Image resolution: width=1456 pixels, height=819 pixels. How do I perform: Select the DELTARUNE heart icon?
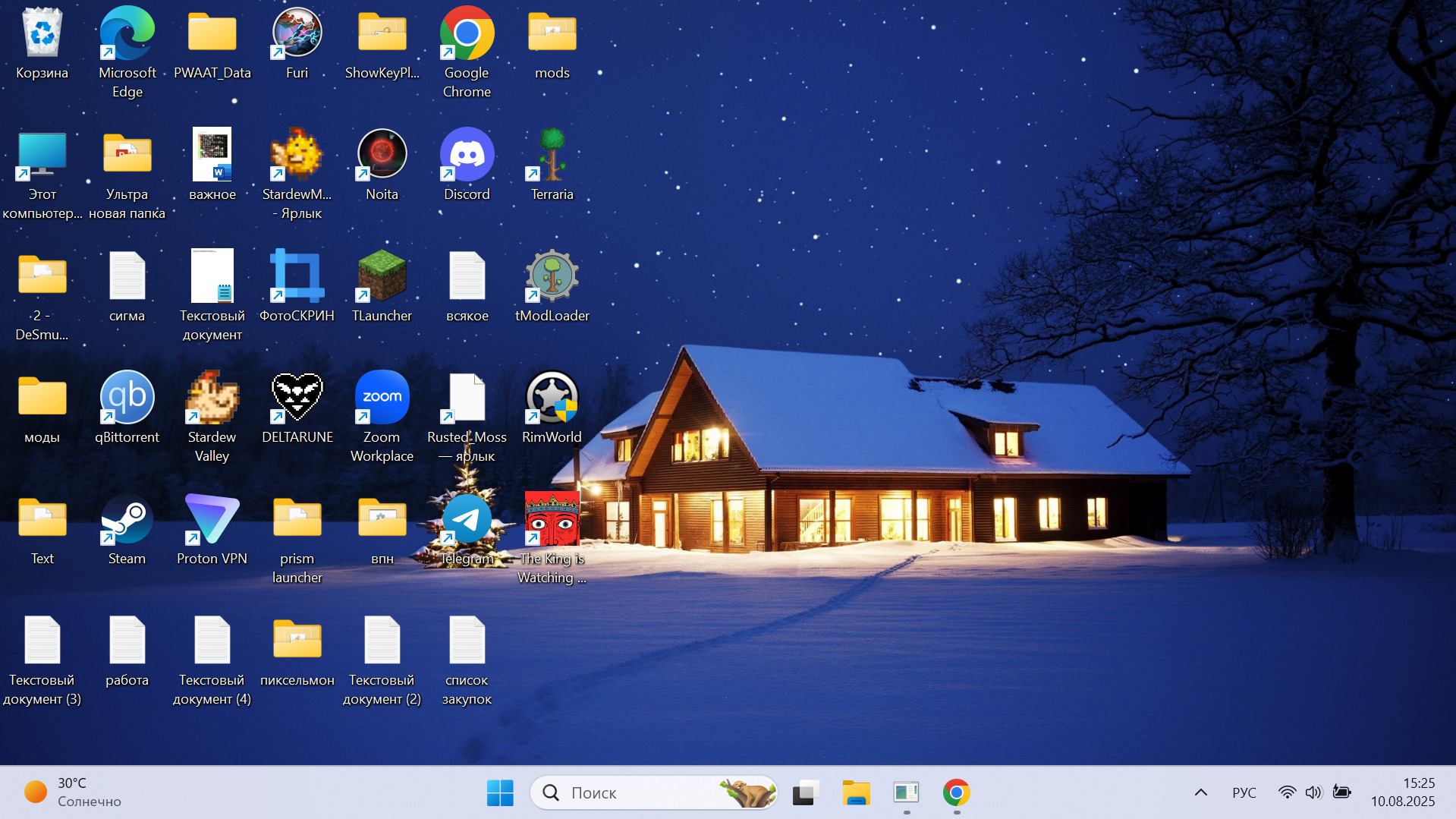tap(297, 398)
